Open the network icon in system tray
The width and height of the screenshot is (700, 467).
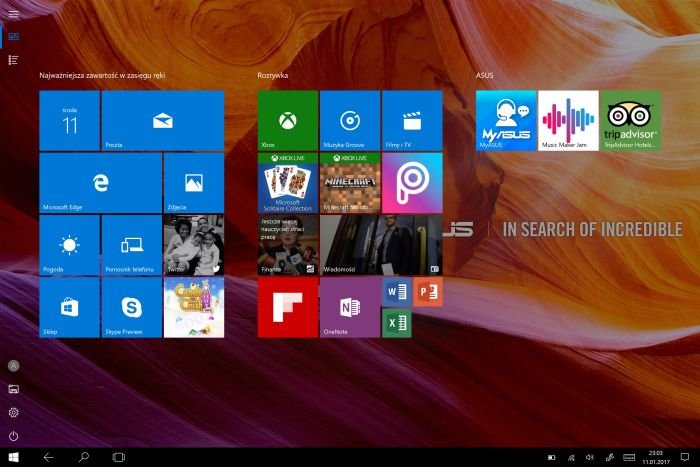(x=571, y=457)
